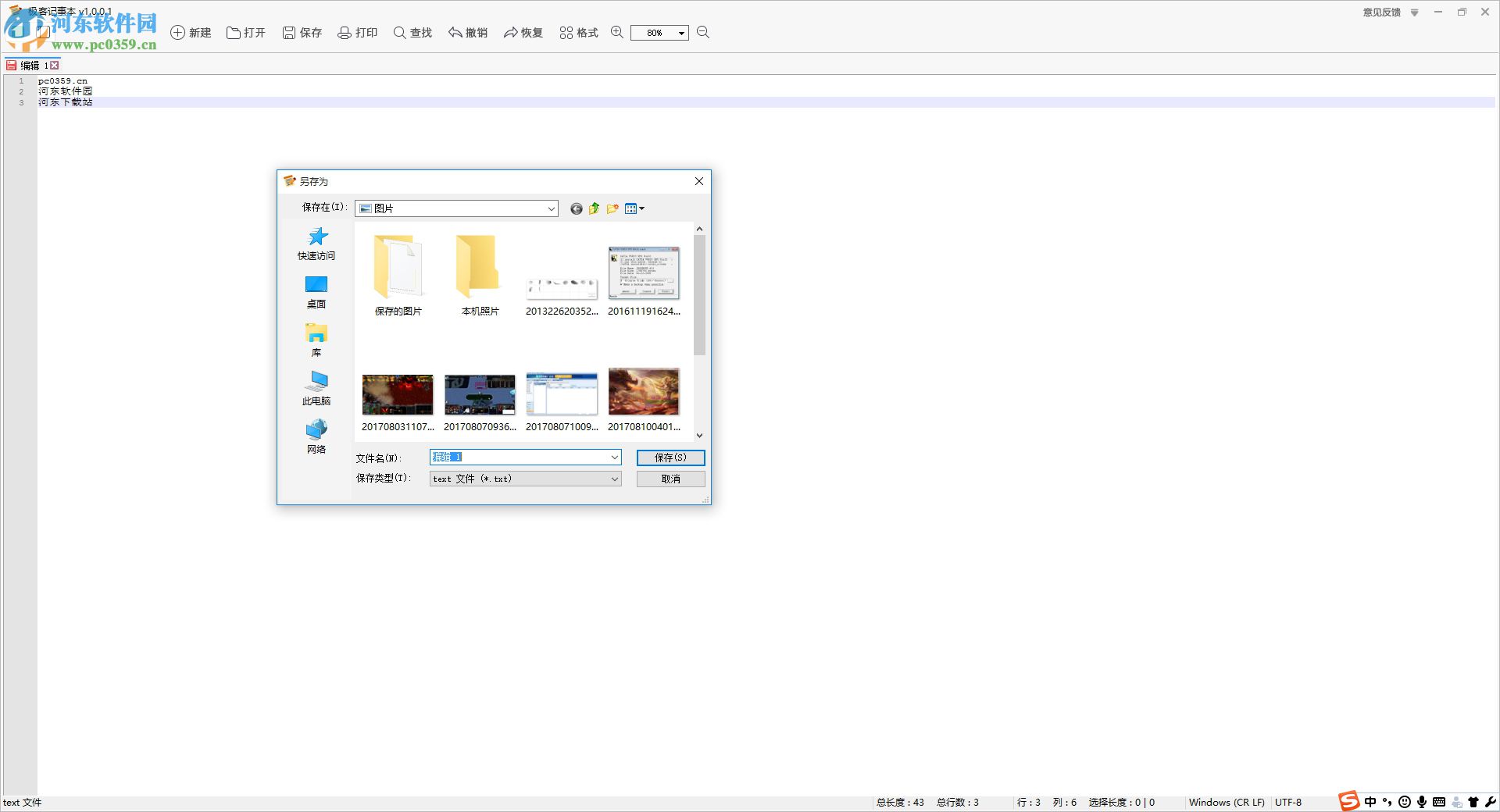Open the view menu icon in dialog
The height and width of the screenshot is (812, 1500).
pos(634,208)
